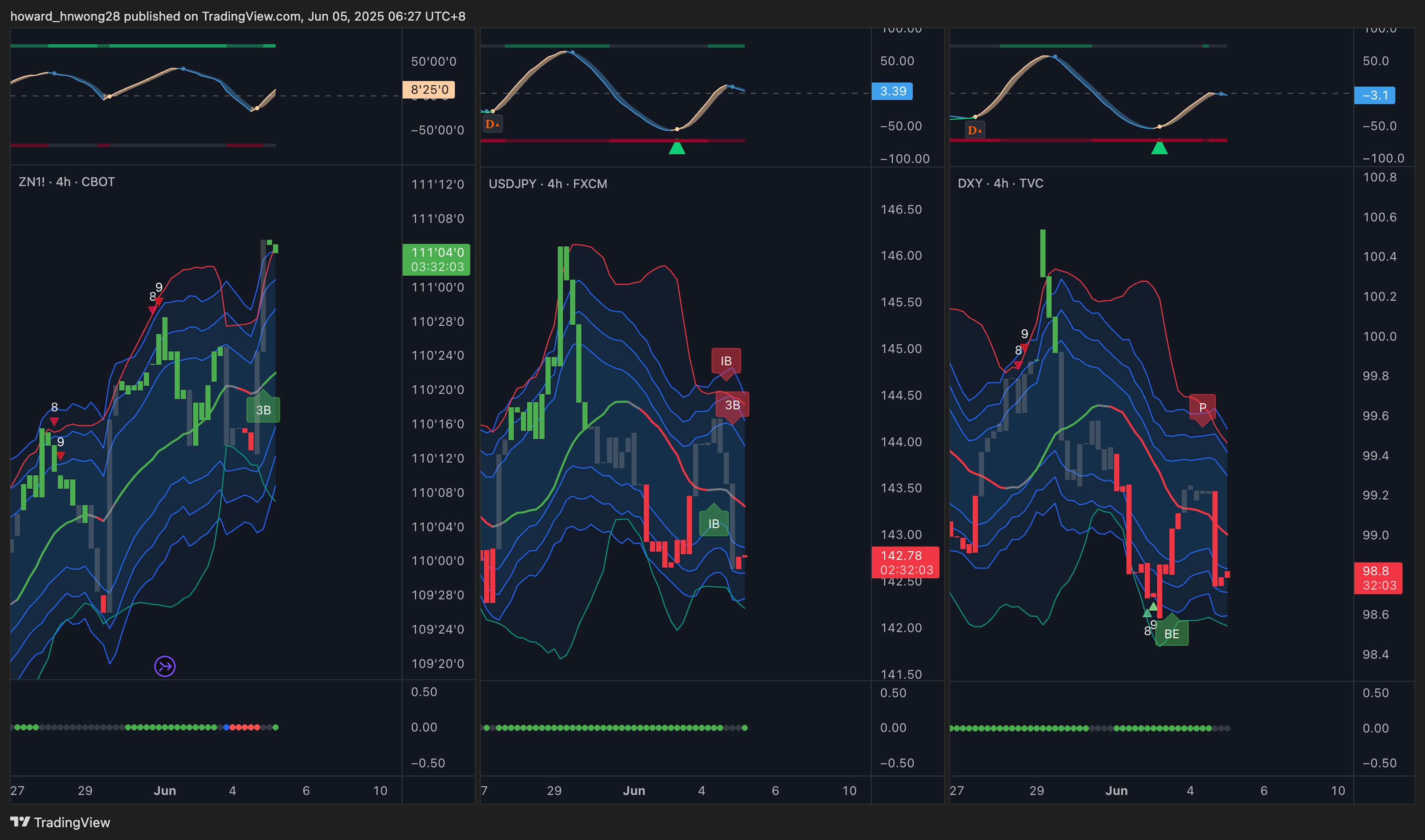Click the -0.50 label in ZN1 bottom pane
The height and width of the screenshot is (840, 1425).
point(427,763)
